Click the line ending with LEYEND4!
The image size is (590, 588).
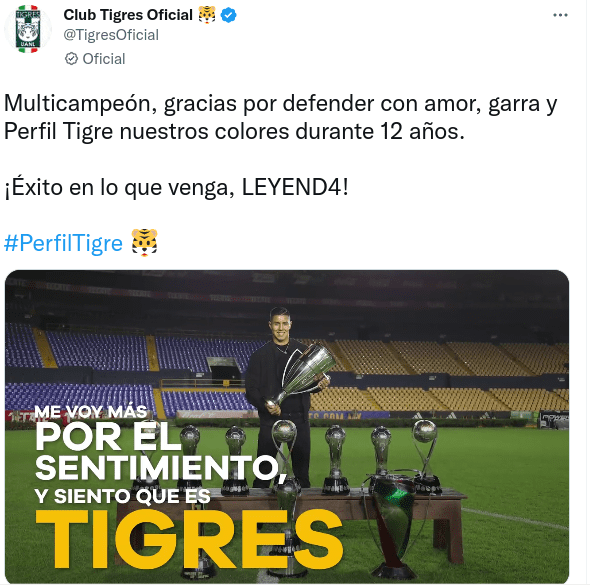coord(176,187)
